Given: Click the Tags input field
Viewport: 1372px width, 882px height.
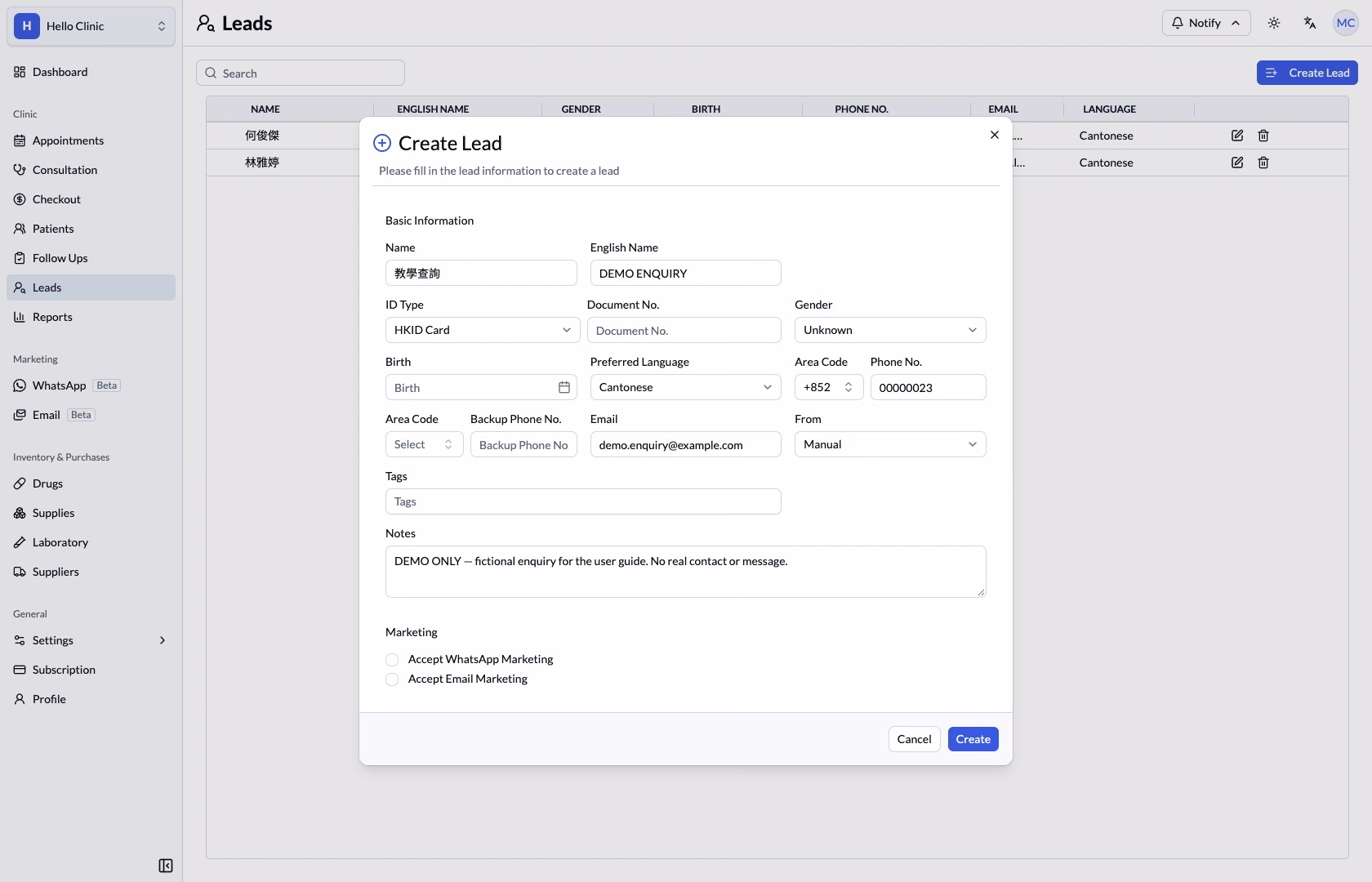Looking at the screenshot, I should (583, 501).
